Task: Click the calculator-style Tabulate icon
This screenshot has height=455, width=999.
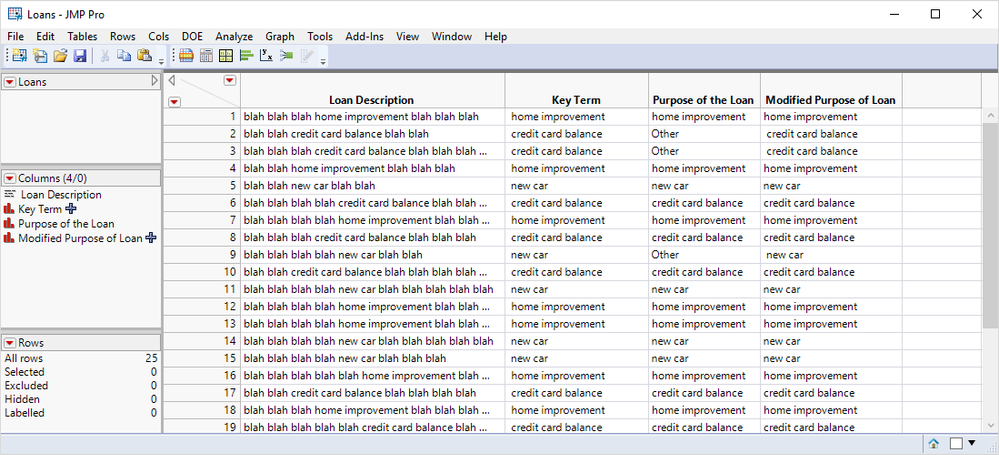Action: [206, 56]
